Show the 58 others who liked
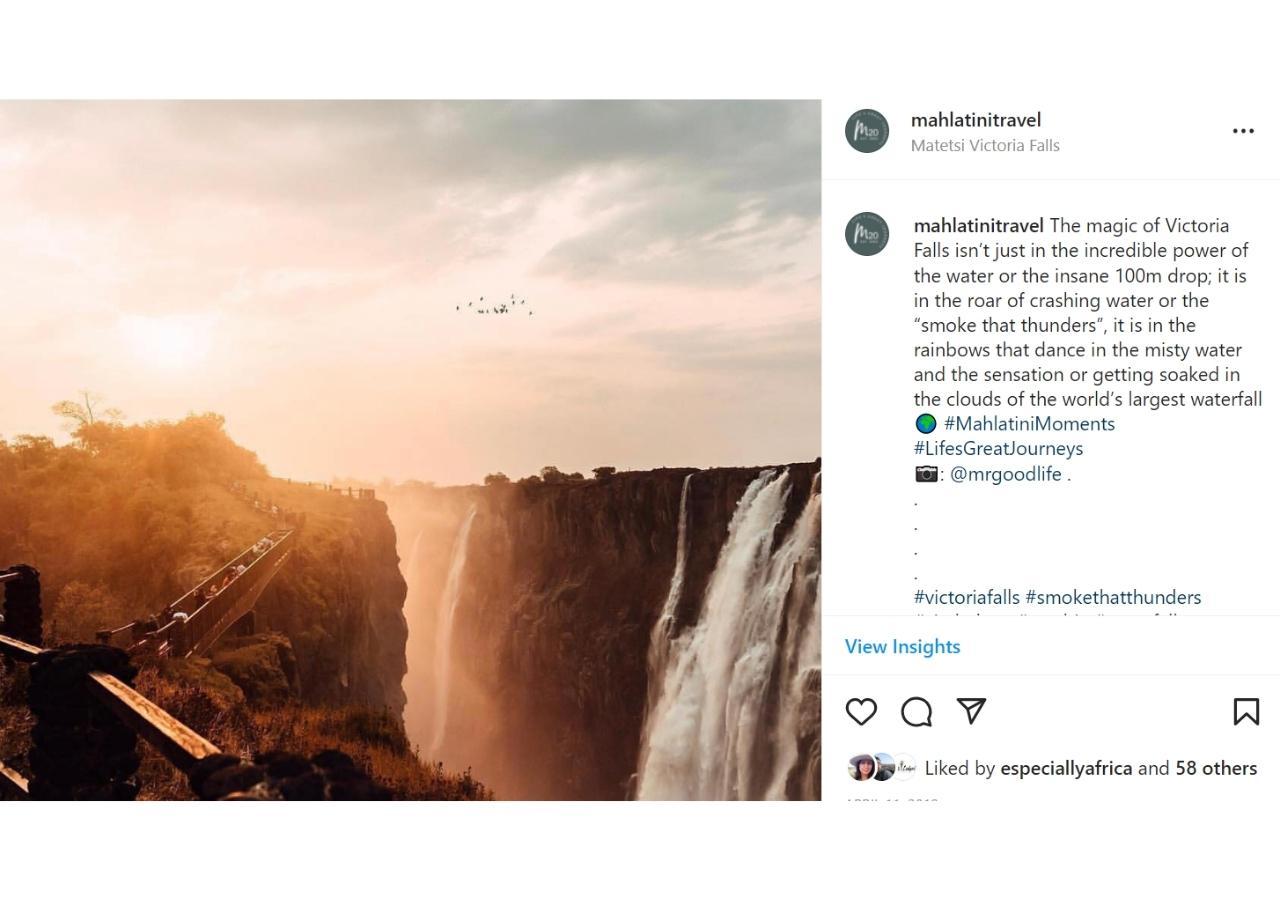This screenshot has height=900, width=1280. tap(1216, 768)
